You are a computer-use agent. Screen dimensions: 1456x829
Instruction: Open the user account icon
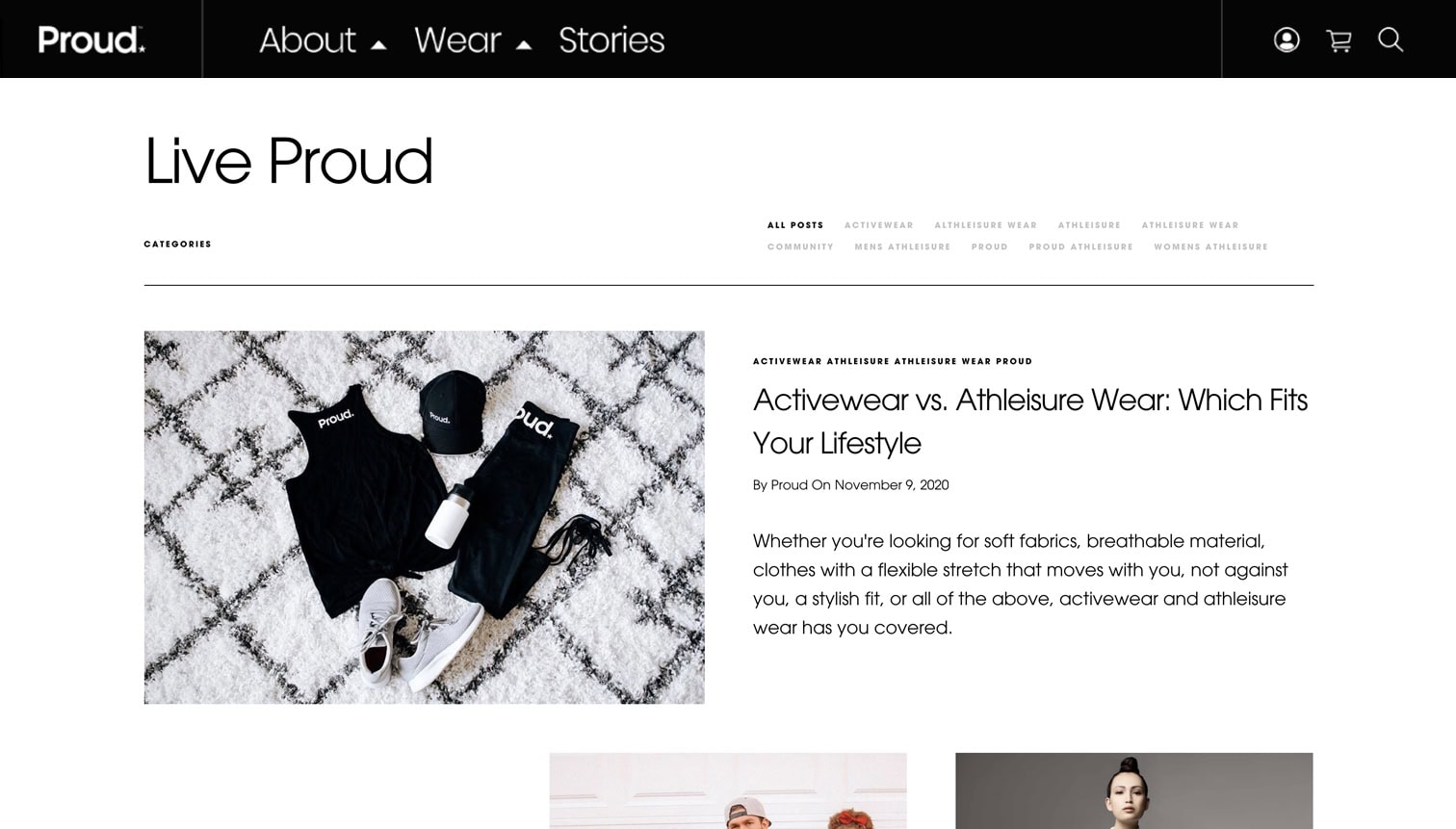(x=1287, y=39)
